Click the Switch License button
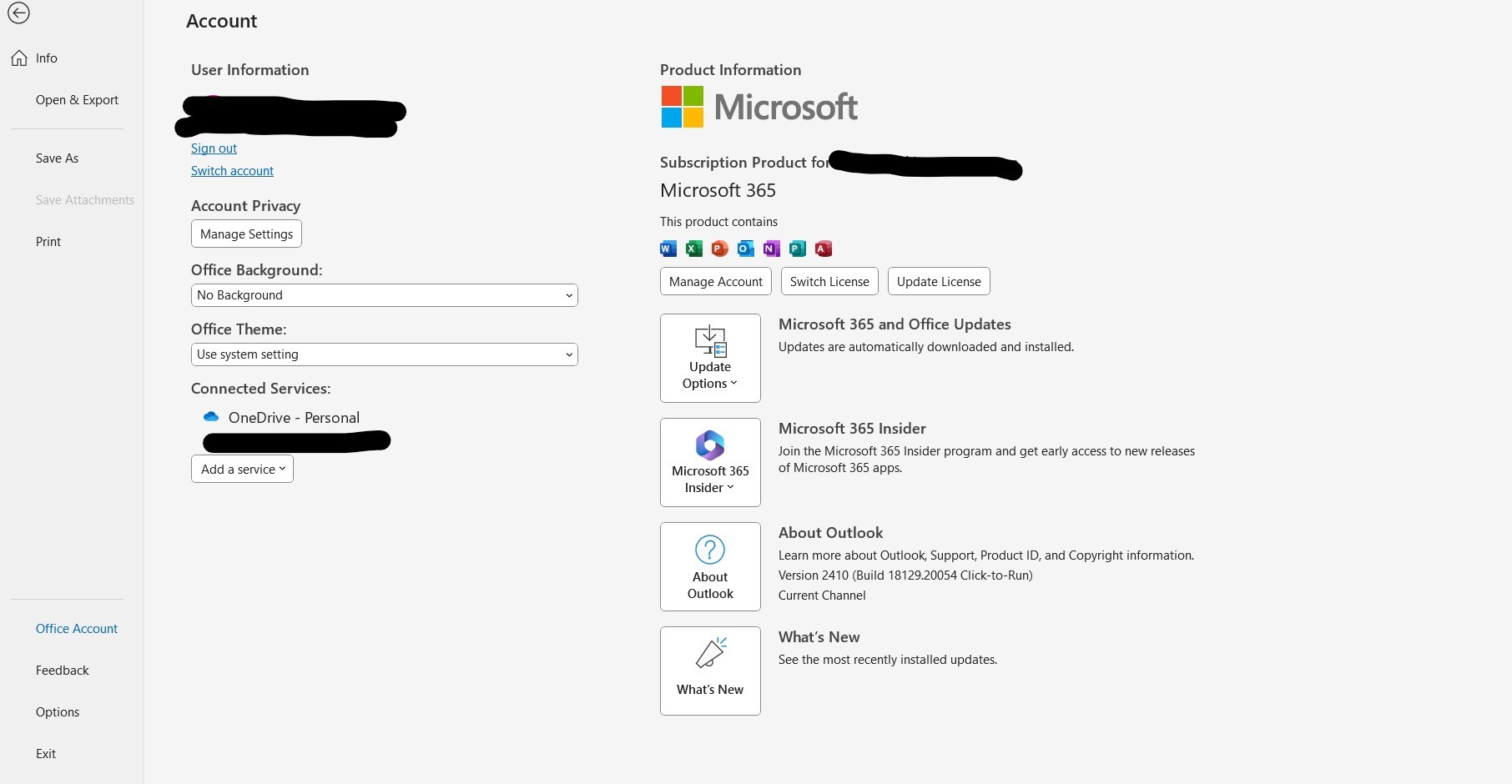Viewport: 1512px width, 784px height. [829, 281]
